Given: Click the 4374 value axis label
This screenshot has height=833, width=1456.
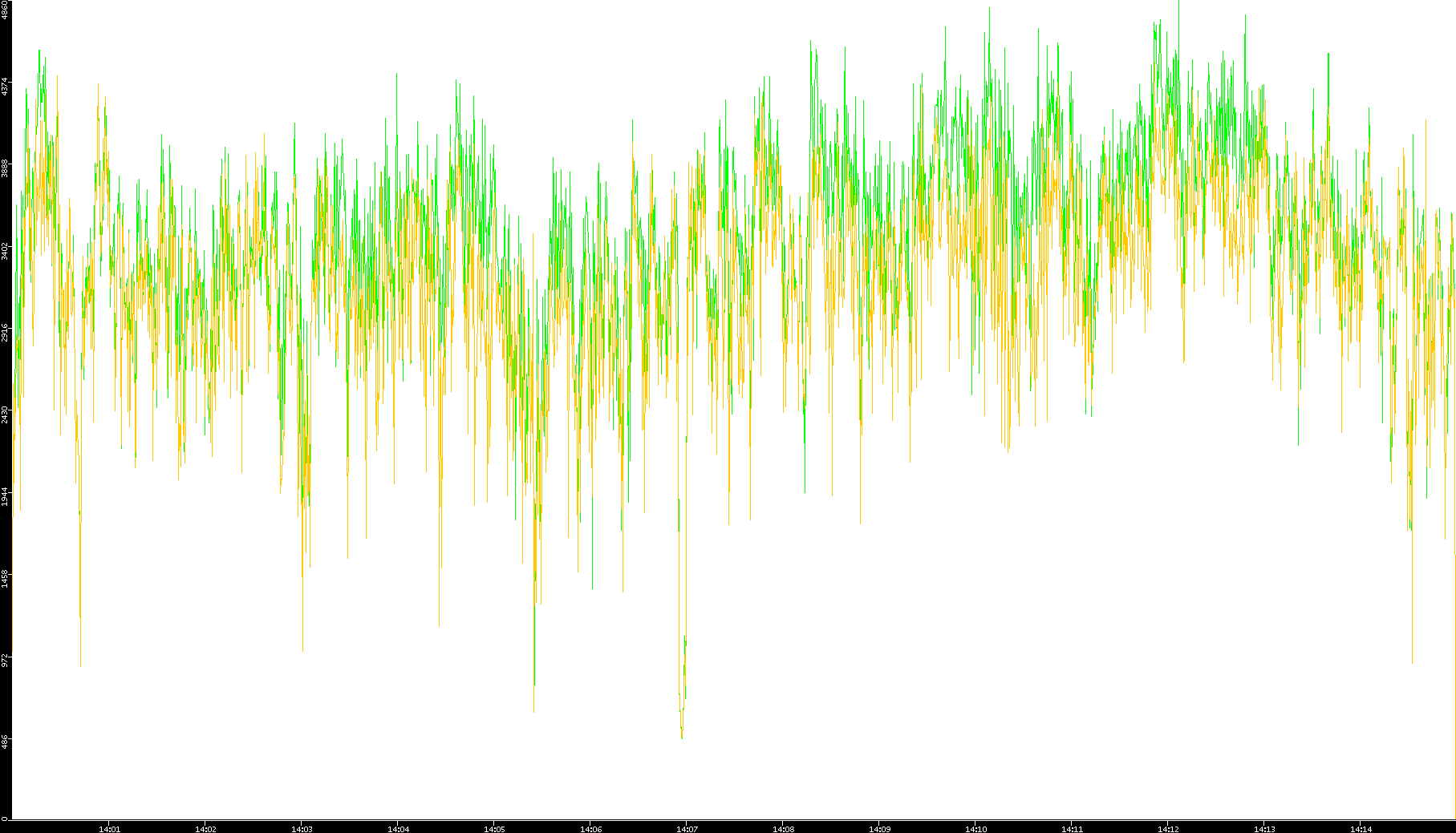Looking at the screenshot, I should click(x=5, y=87).
